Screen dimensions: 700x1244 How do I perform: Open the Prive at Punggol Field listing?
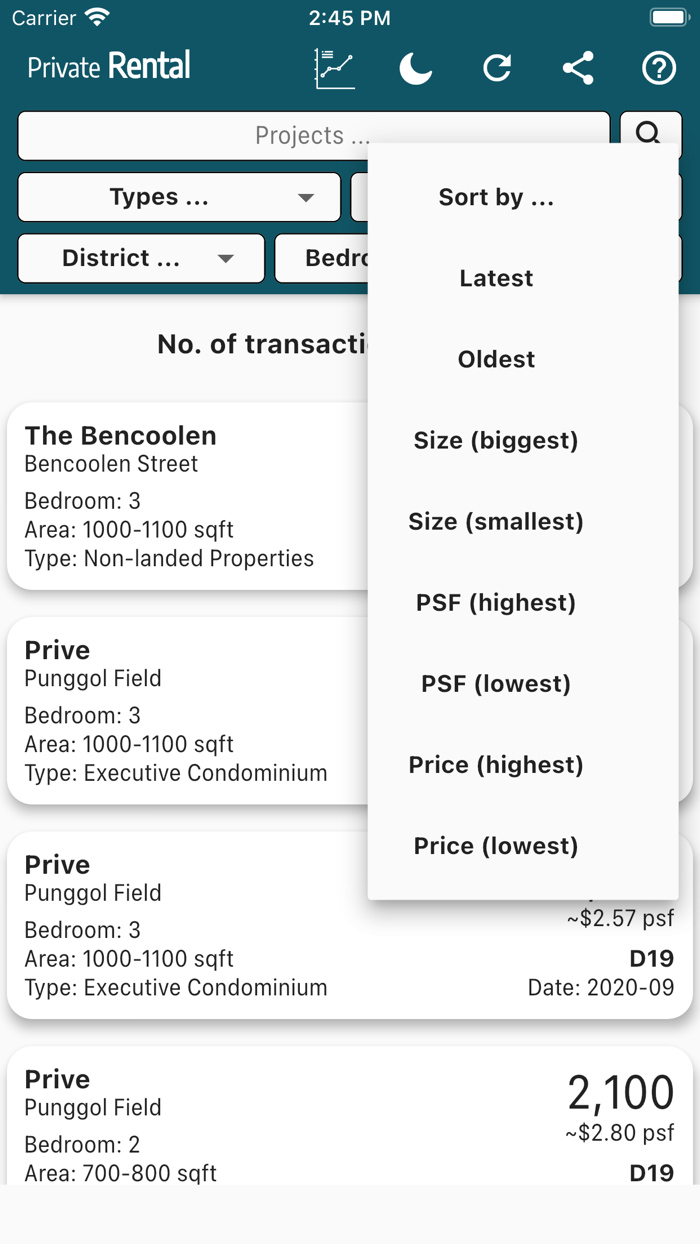coord(180,710)
